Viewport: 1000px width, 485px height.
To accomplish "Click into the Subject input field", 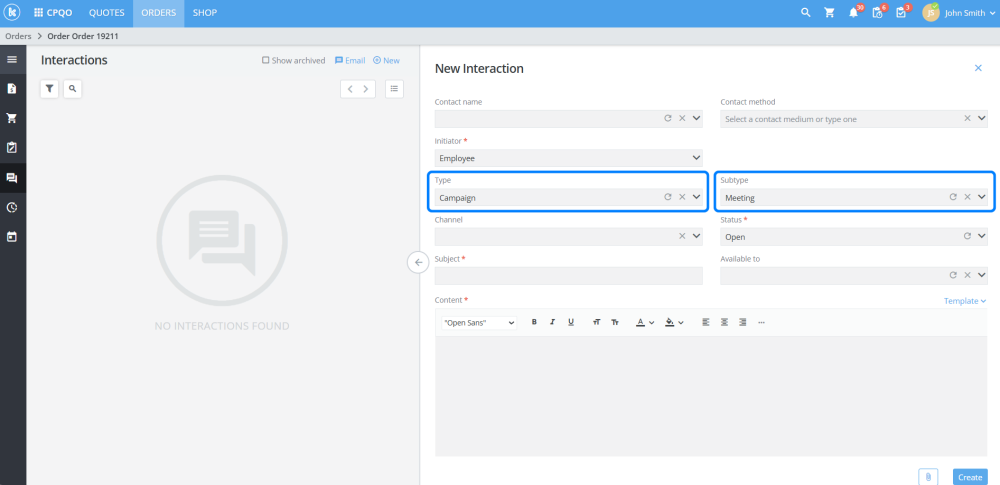I will [569, 276].
